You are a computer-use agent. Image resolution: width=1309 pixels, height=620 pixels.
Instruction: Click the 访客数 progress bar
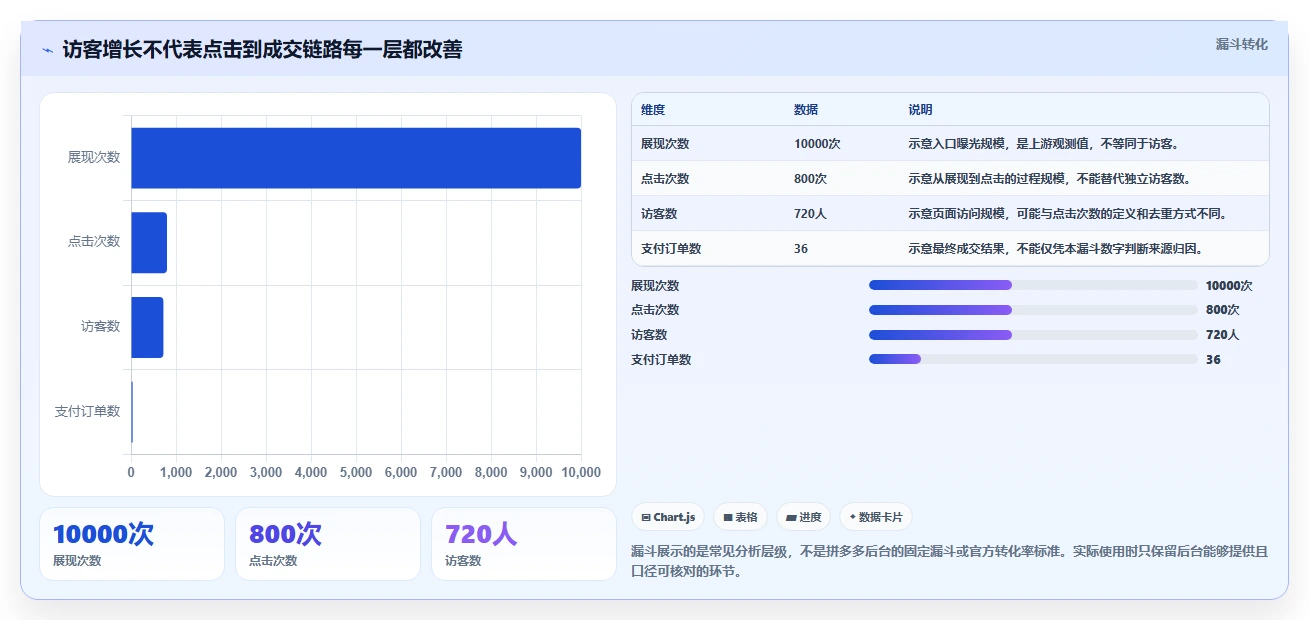click(x=1033, y=335)
